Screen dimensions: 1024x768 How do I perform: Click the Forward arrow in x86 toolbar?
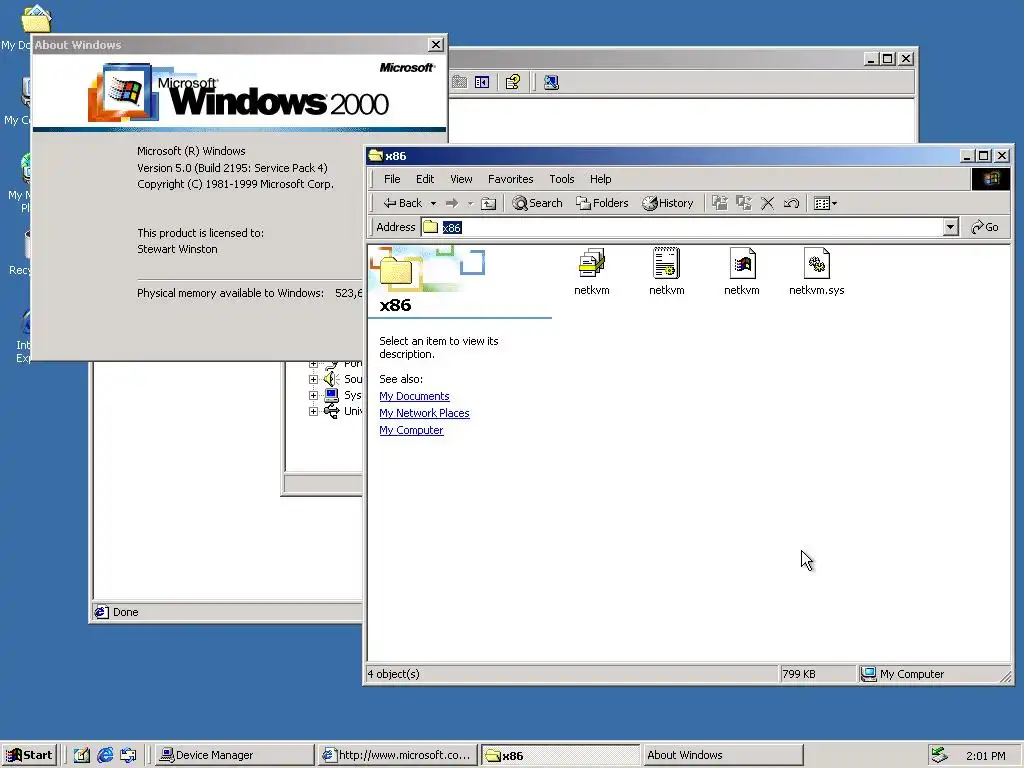452,203
